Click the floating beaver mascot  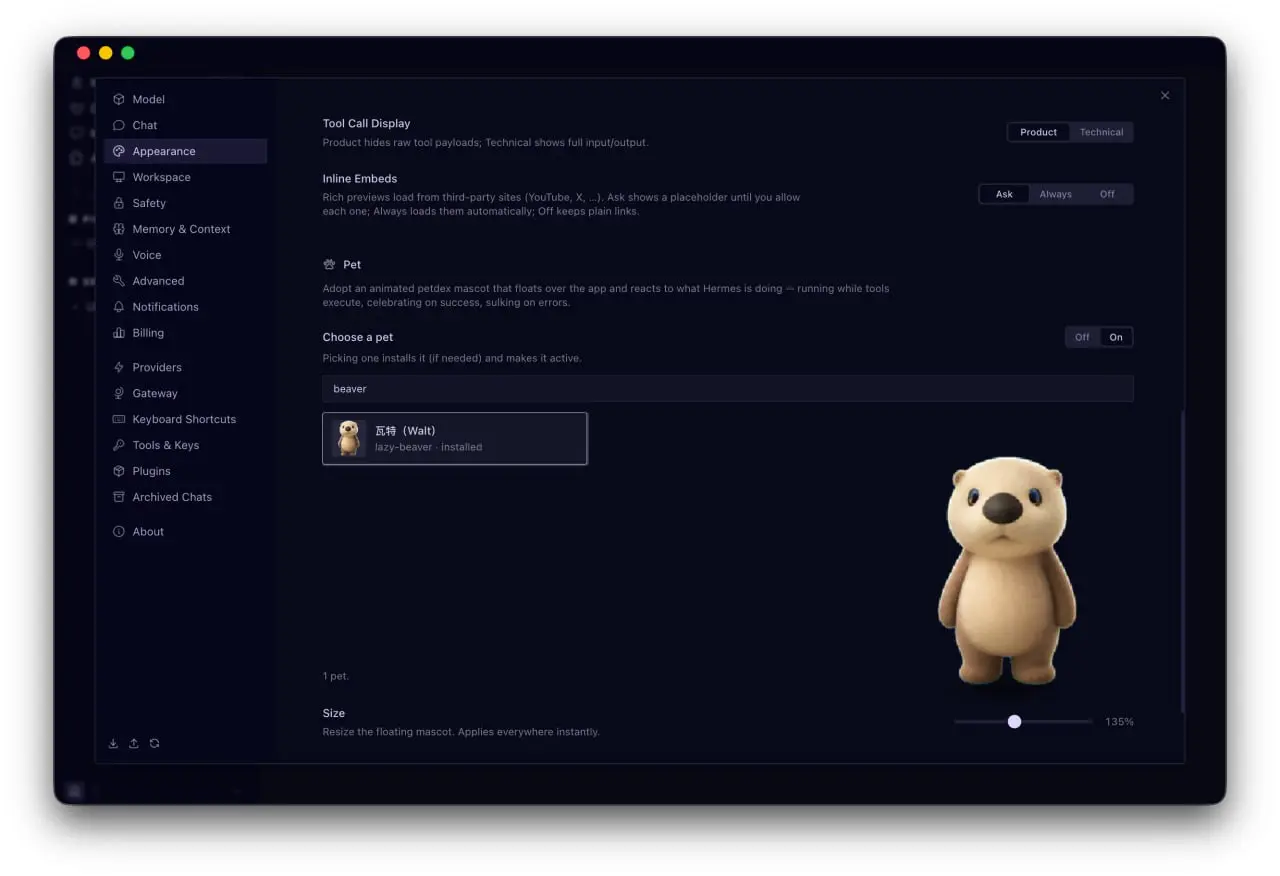coord(1005,571)
